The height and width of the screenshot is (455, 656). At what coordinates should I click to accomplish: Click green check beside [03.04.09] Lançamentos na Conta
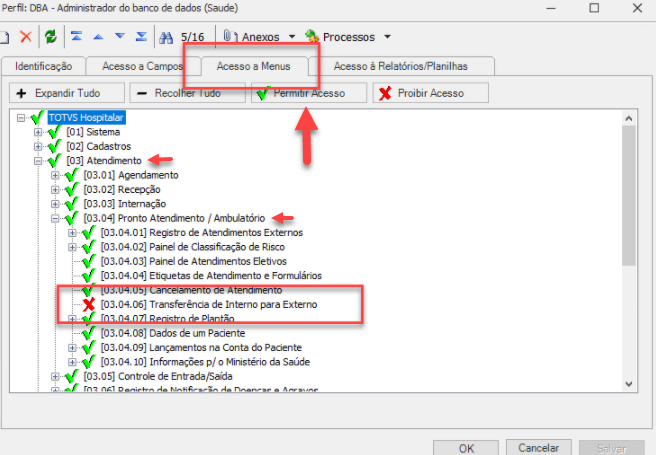click(x=89, y=347)
